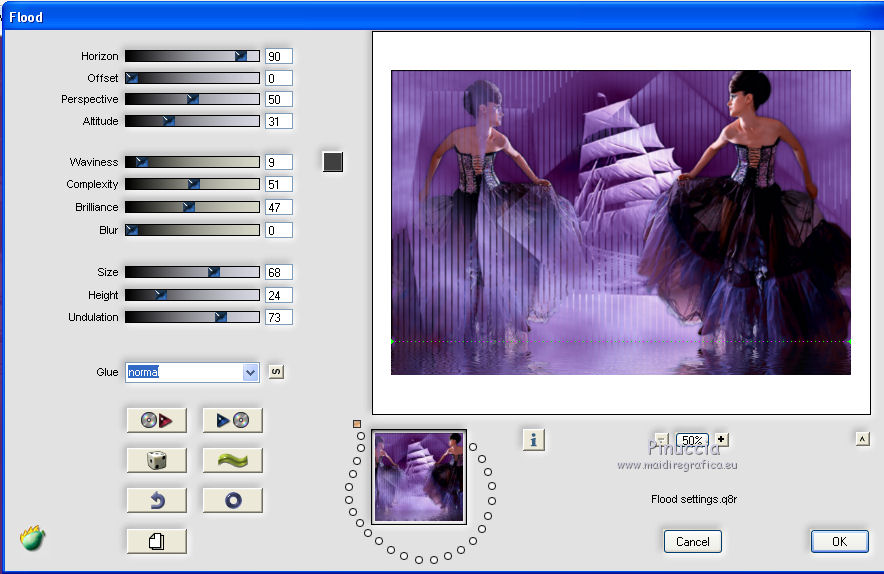The image size is (884, 574).
Task: Click the small up-arrow button at right
Action: (862, 439)
